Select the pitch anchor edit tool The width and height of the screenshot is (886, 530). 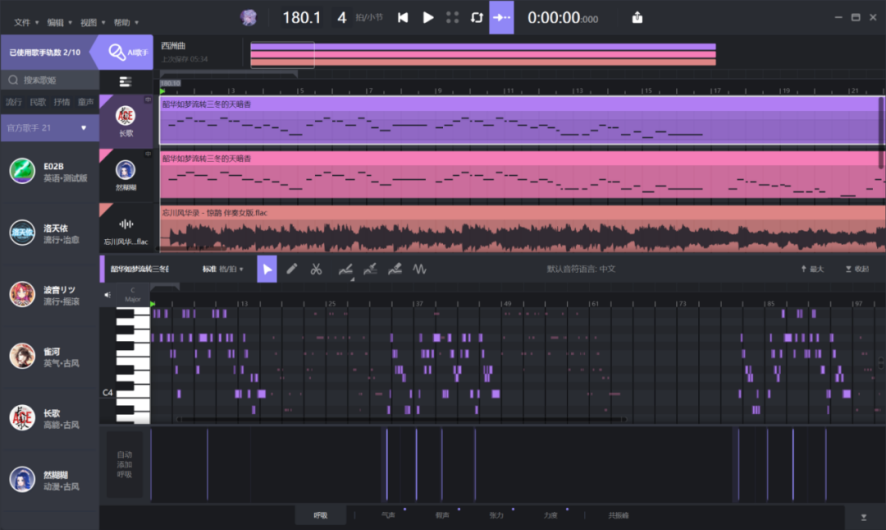(370, 269)
